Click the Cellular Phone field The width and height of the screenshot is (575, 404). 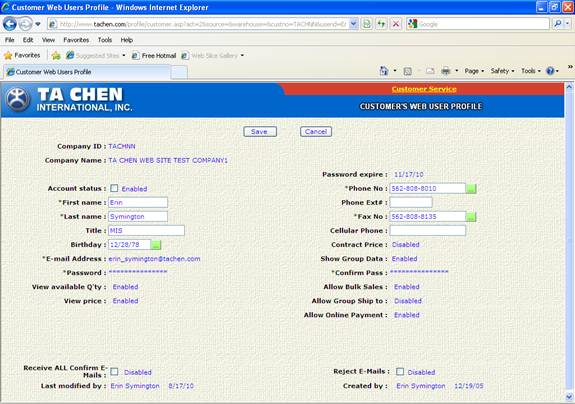click(428, 230)
